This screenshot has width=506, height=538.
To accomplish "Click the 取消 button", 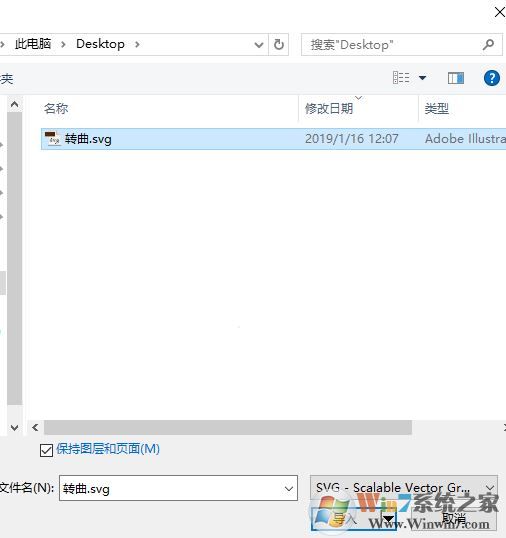I will point(454,518).
